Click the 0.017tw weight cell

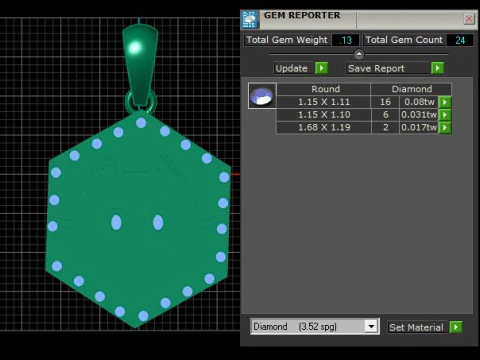pos(419,127)
